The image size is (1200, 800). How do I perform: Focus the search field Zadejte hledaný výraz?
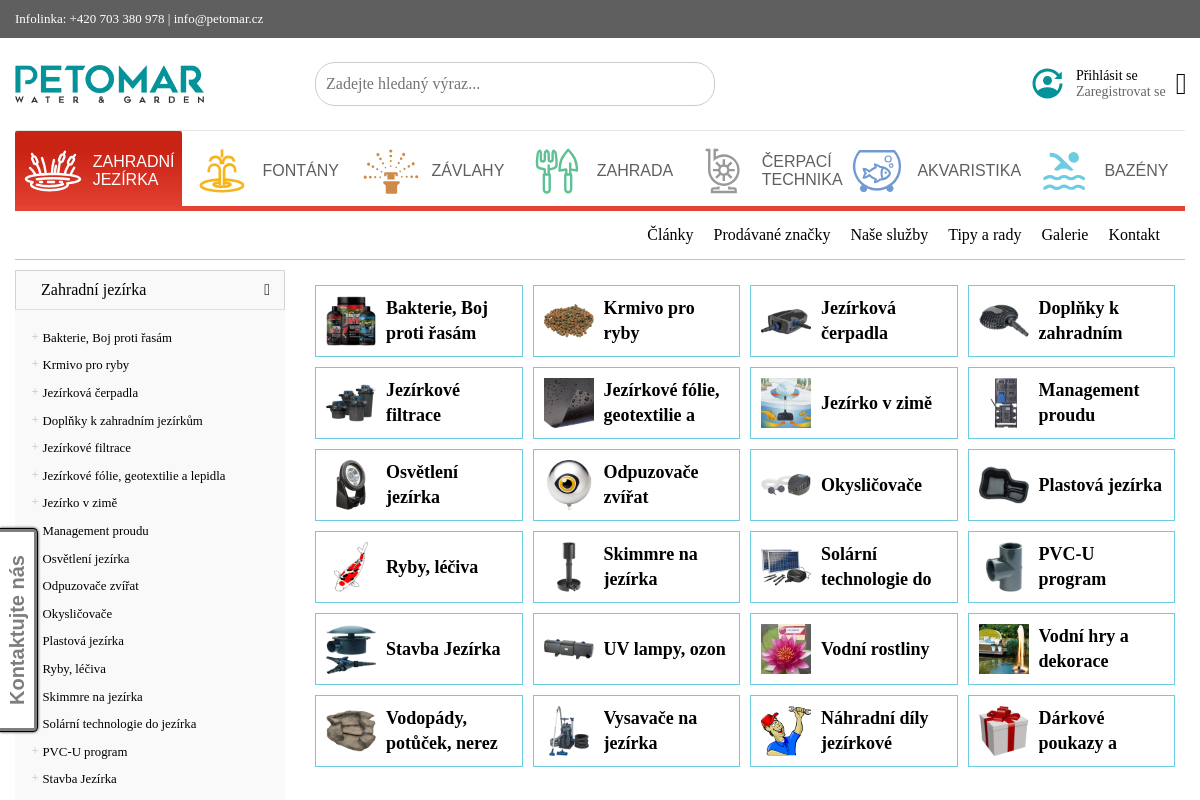514,84
